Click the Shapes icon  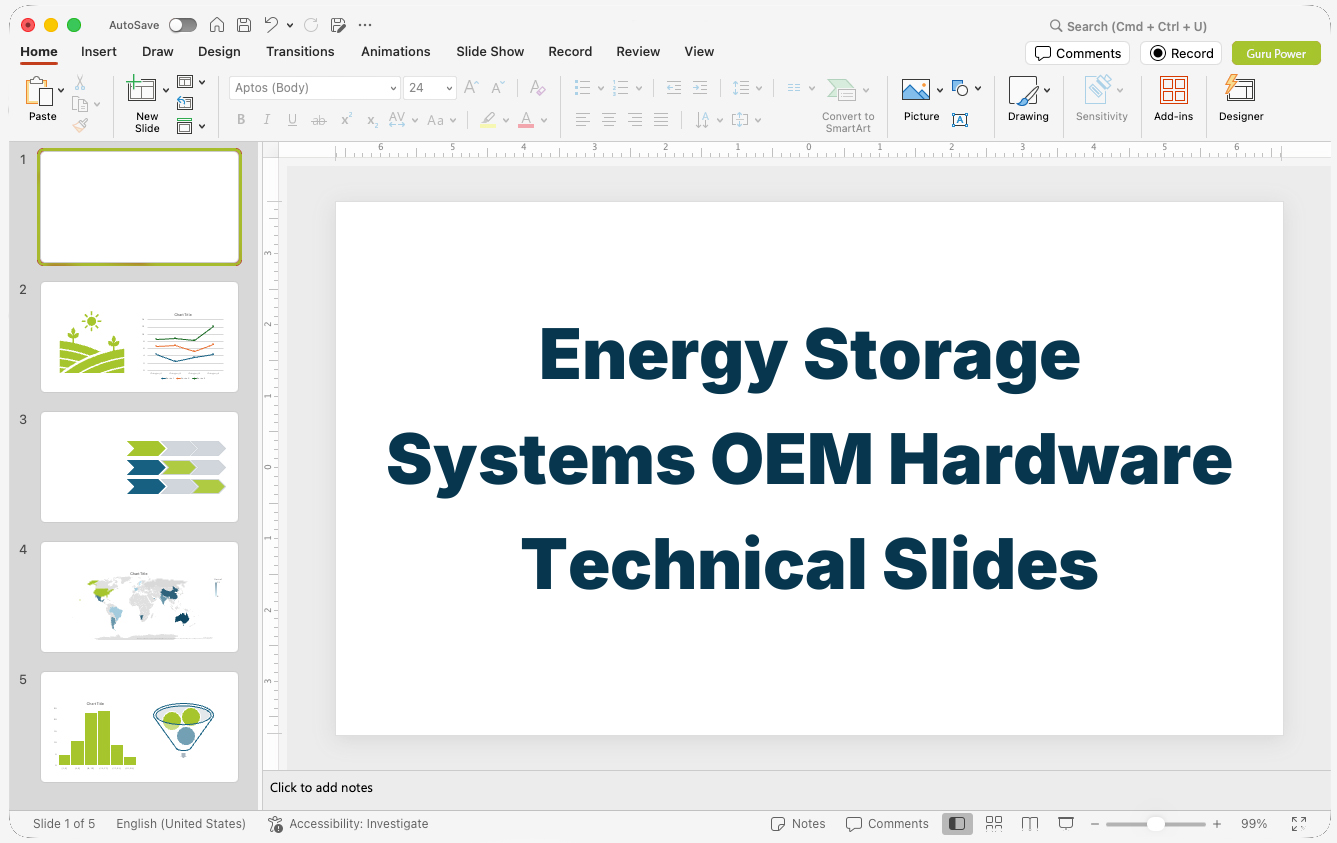[961, 89]
